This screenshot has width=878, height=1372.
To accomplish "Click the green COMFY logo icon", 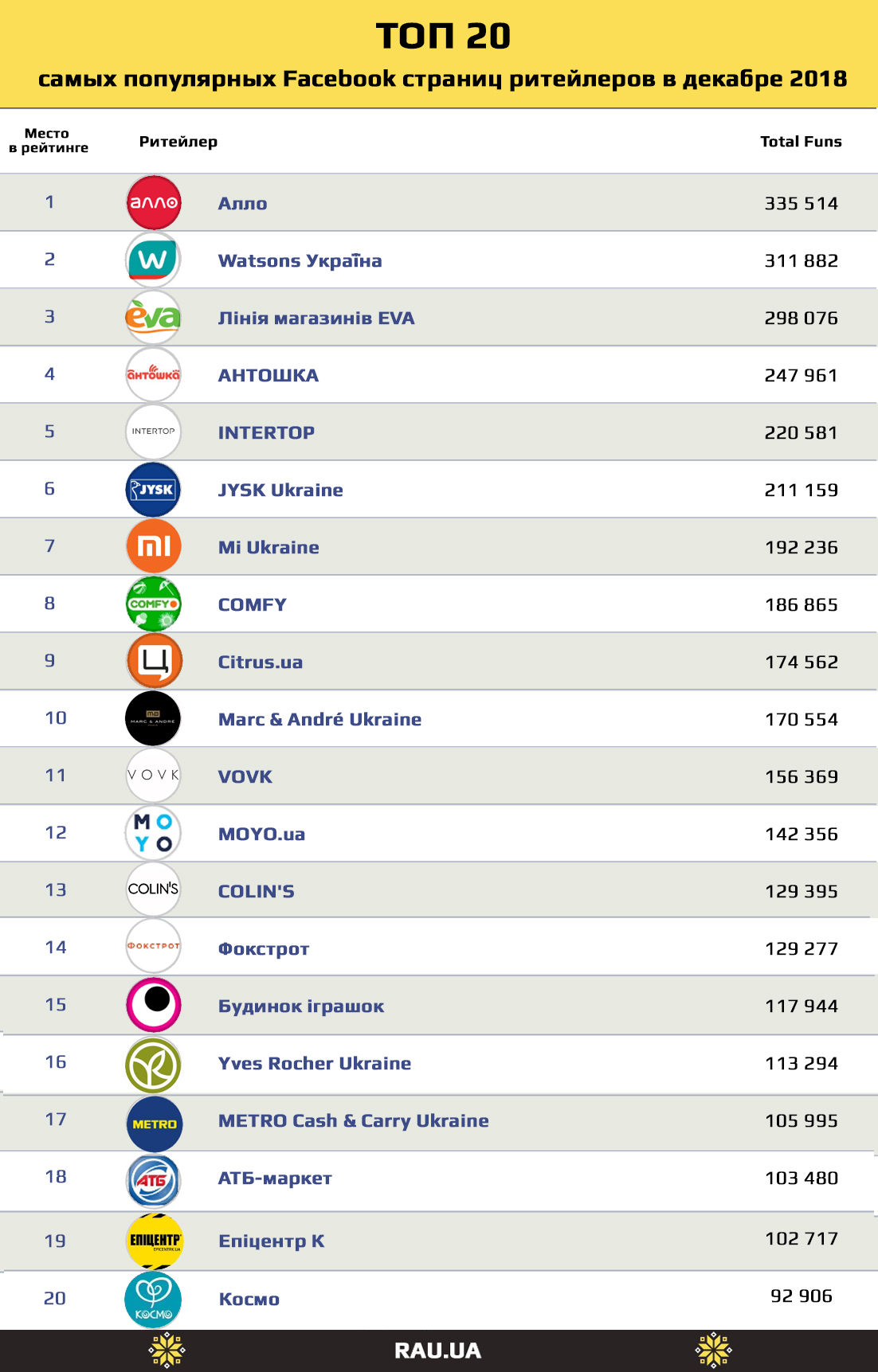I will 154,604.
